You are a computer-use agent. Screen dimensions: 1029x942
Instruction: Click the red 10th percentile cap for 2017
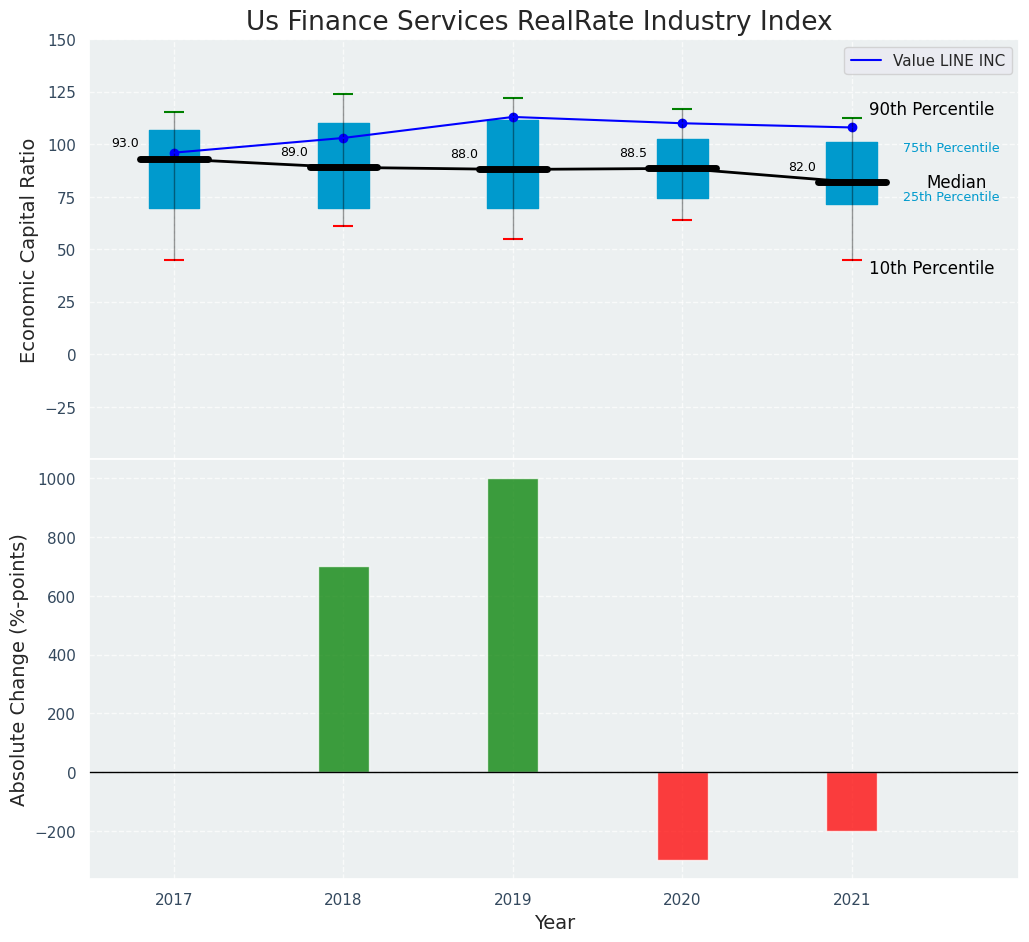[174, 260]
